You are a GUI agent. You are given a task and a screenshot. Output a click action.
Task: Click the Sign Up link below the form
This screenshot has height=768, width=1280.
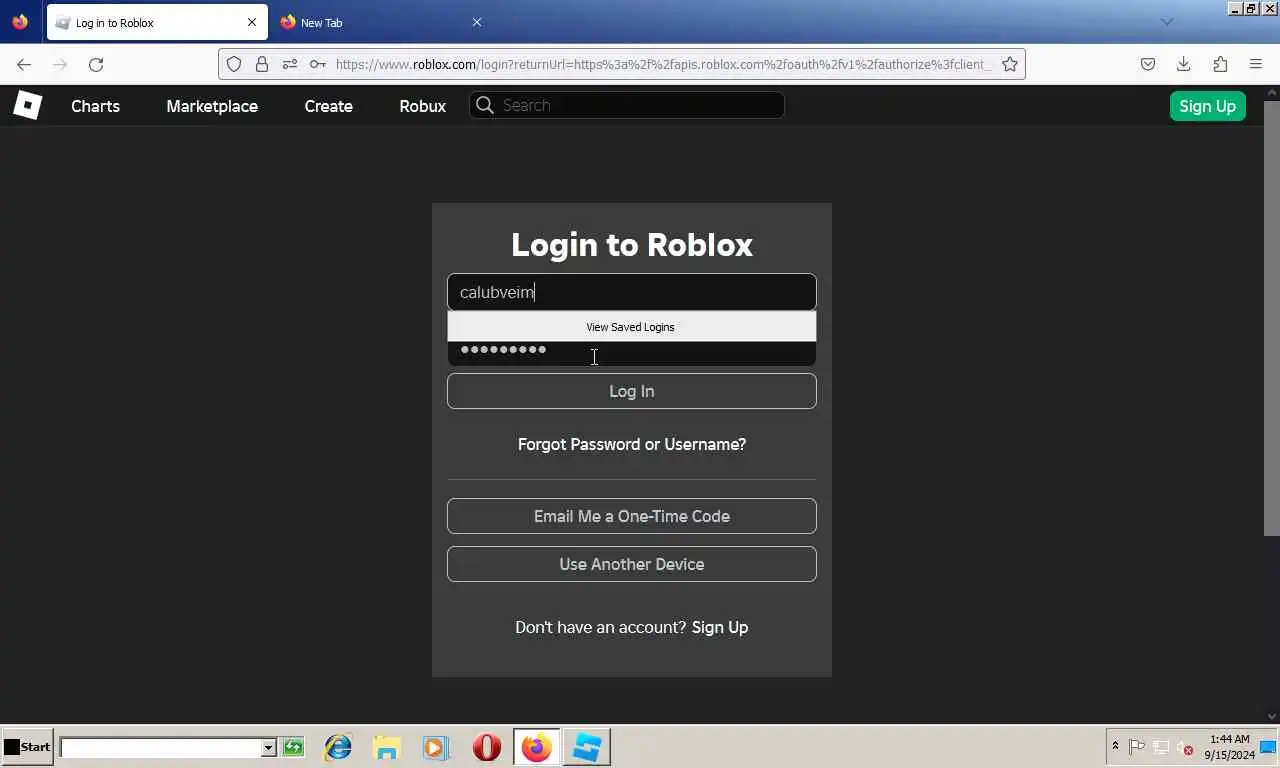coord(720,627)
